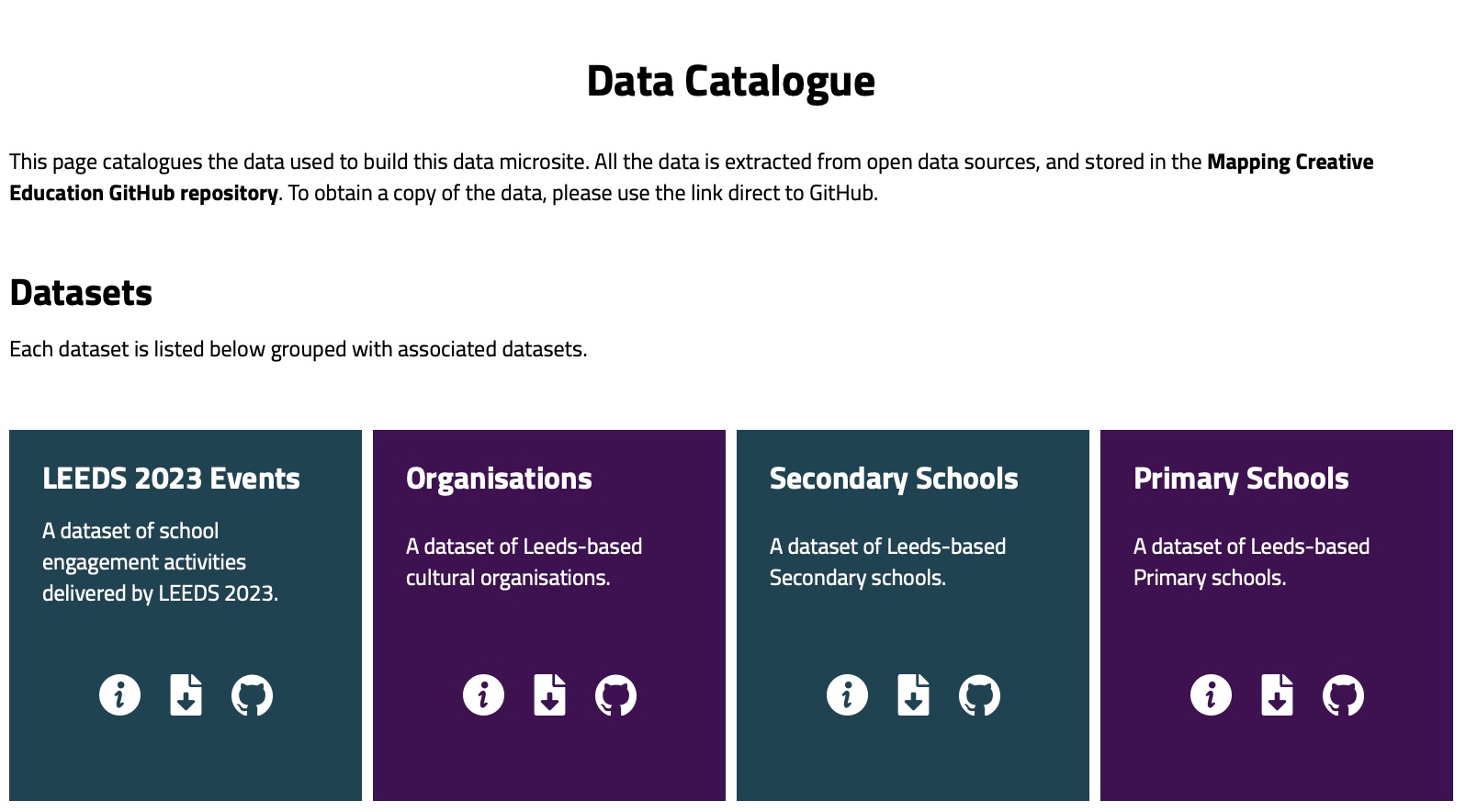Click the Data Catalogue page title
The height and width of the screenshot is (812, 1466).
tap(731, 81)
